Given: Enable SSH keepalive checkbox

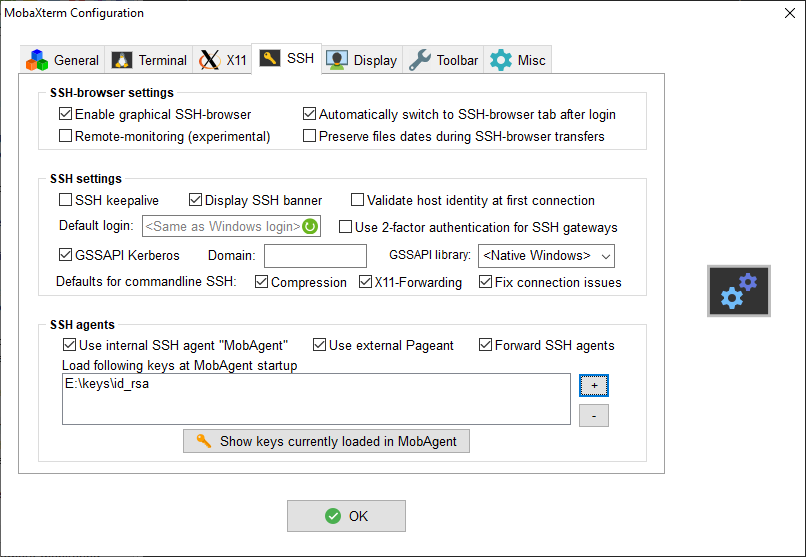Looking at the screenshot, I should tap(65, 200).
